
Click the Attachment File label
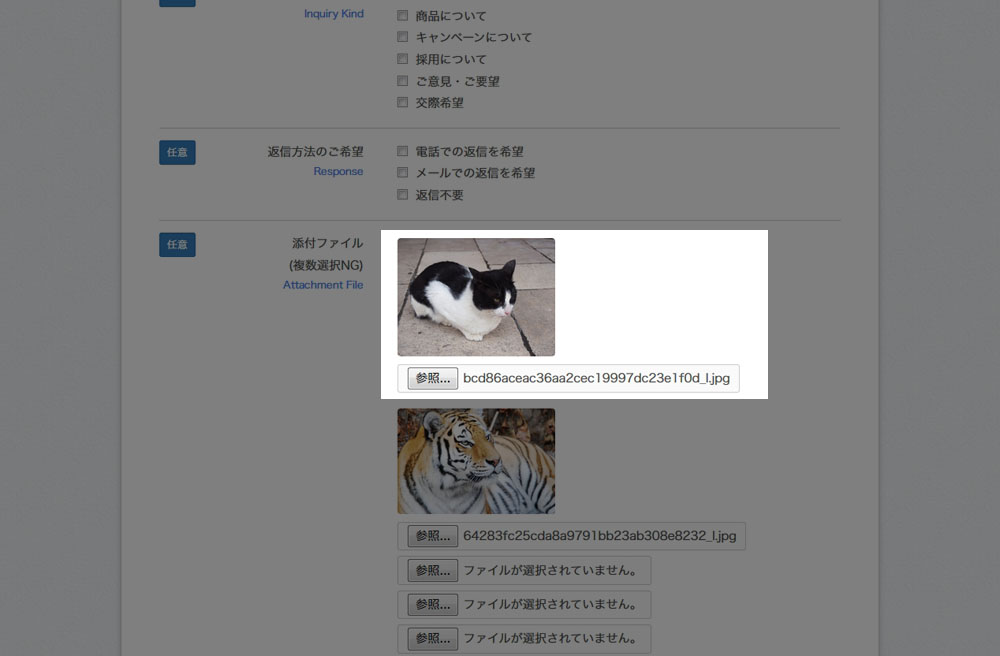point(323,285)
